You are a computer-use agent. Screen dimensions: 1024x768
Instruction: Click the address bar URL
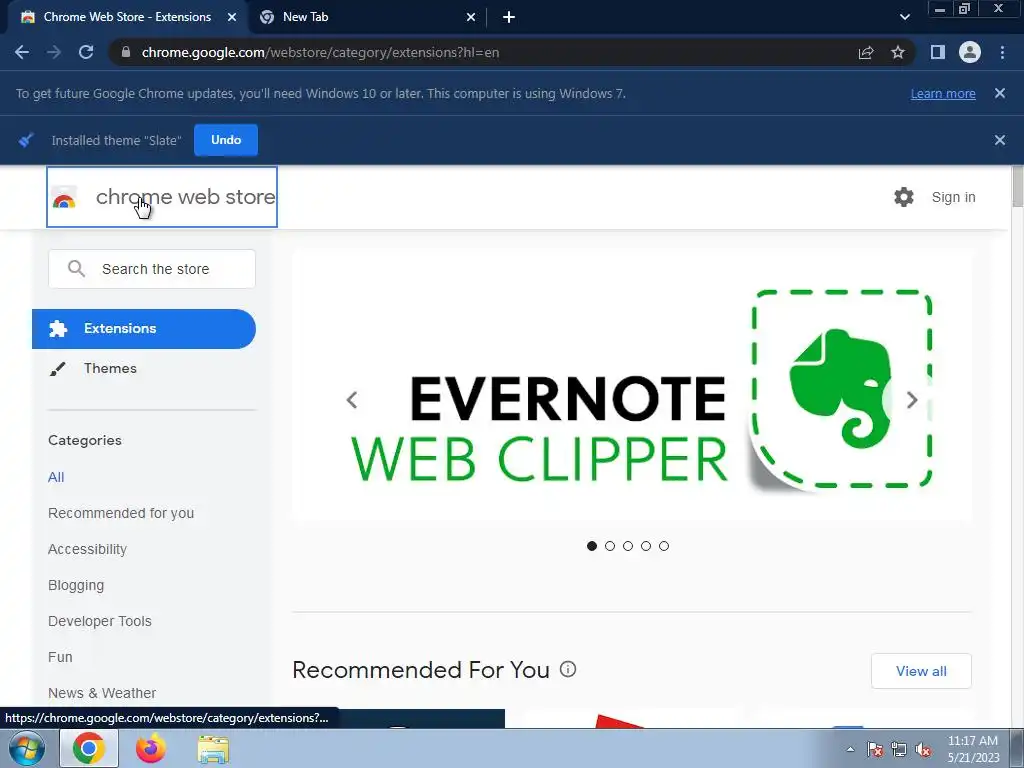(x=320, y=52)
